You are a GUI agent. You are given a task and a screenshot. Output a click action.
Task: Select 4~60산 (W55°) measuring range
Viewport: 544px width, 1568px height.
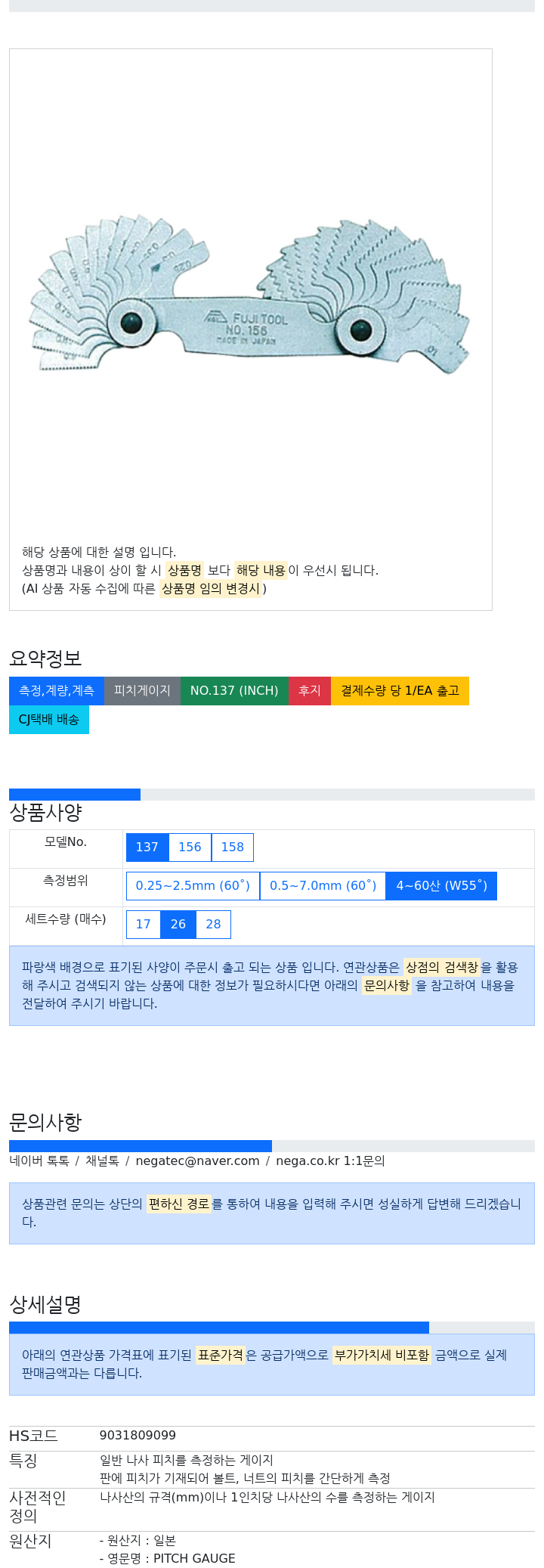442,886
